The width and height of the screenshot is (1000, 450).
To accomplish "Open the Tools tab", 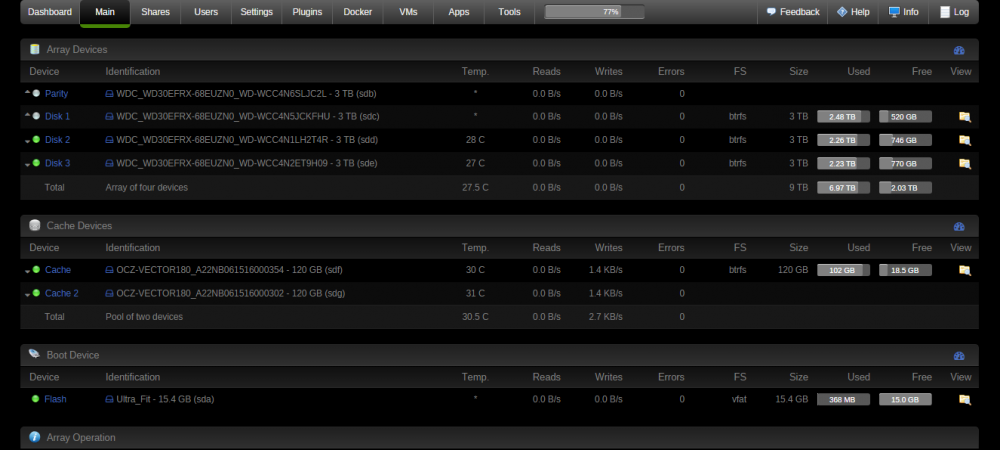I will (509, 12).
